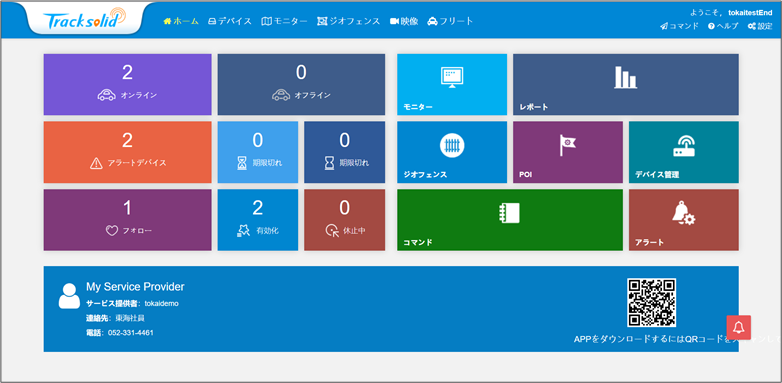782x383 pixels.
Task: Click the コマンド link in header
Action: coord(679,26)
